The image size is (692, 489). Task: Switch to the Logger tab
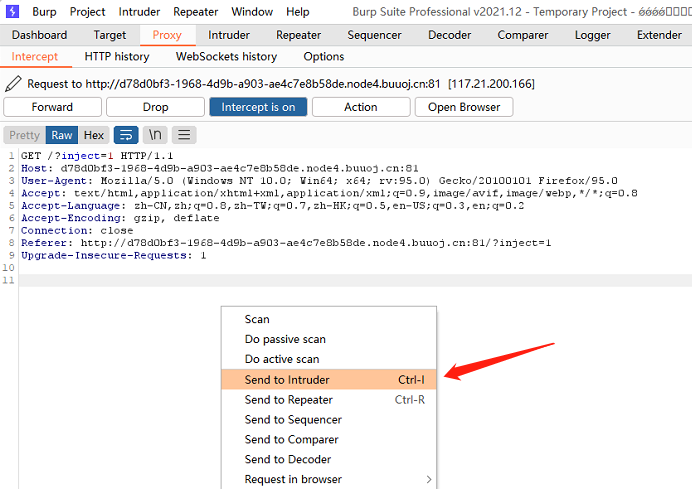coord(592,35)
